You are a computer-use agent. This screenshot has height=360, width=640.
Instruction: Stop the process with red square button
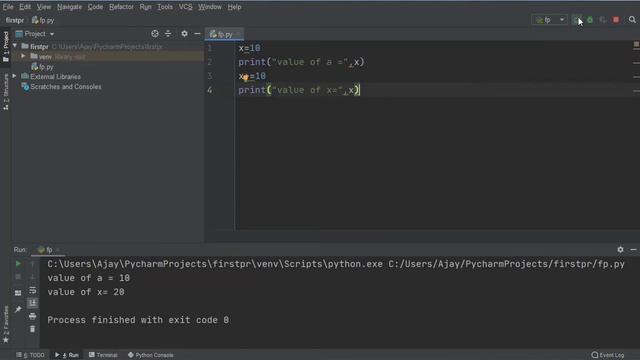tap(616, 20)
